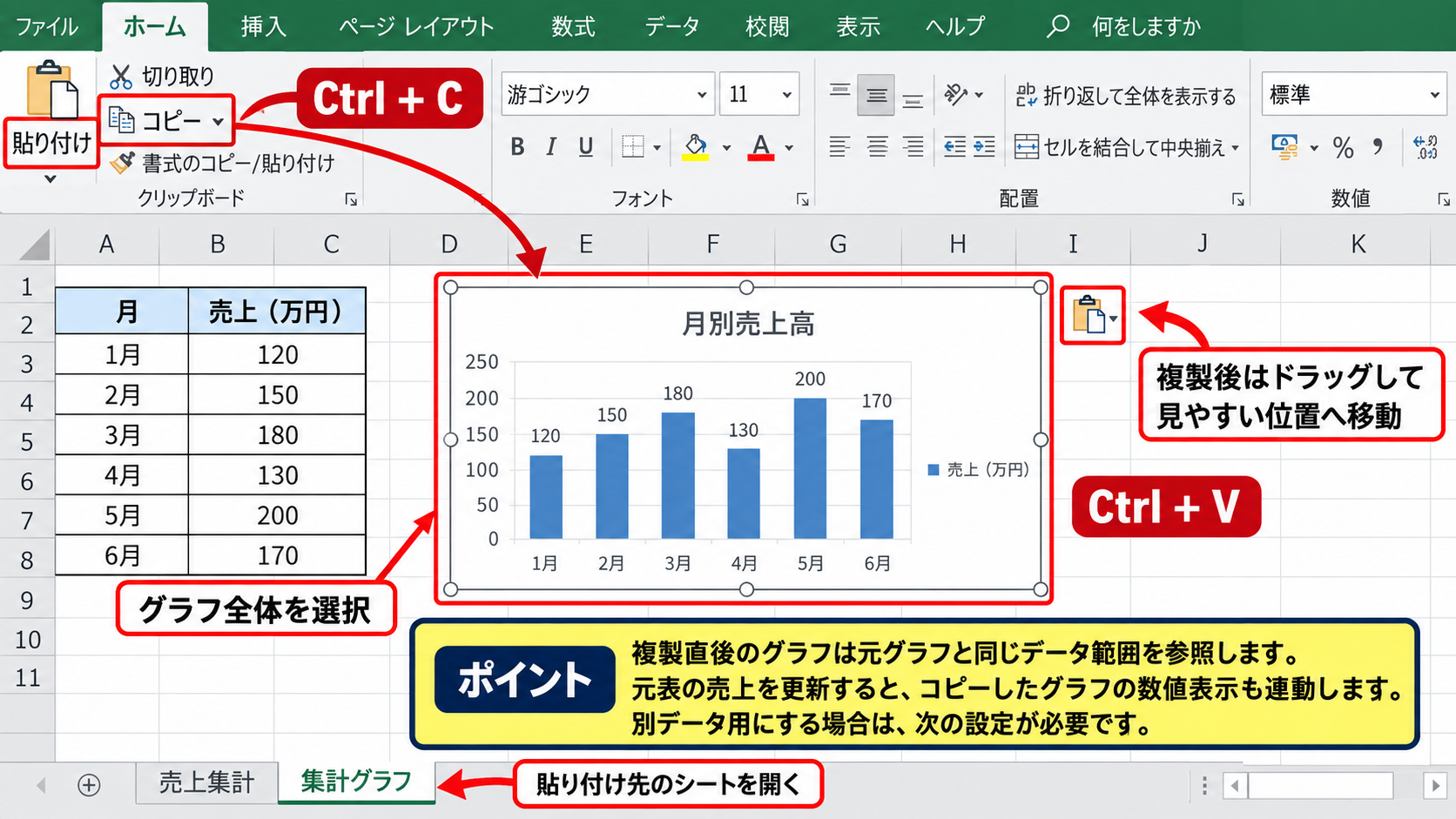Click the select-all corner triangle
Screen dimensions: 1456x819
[35, 245]
